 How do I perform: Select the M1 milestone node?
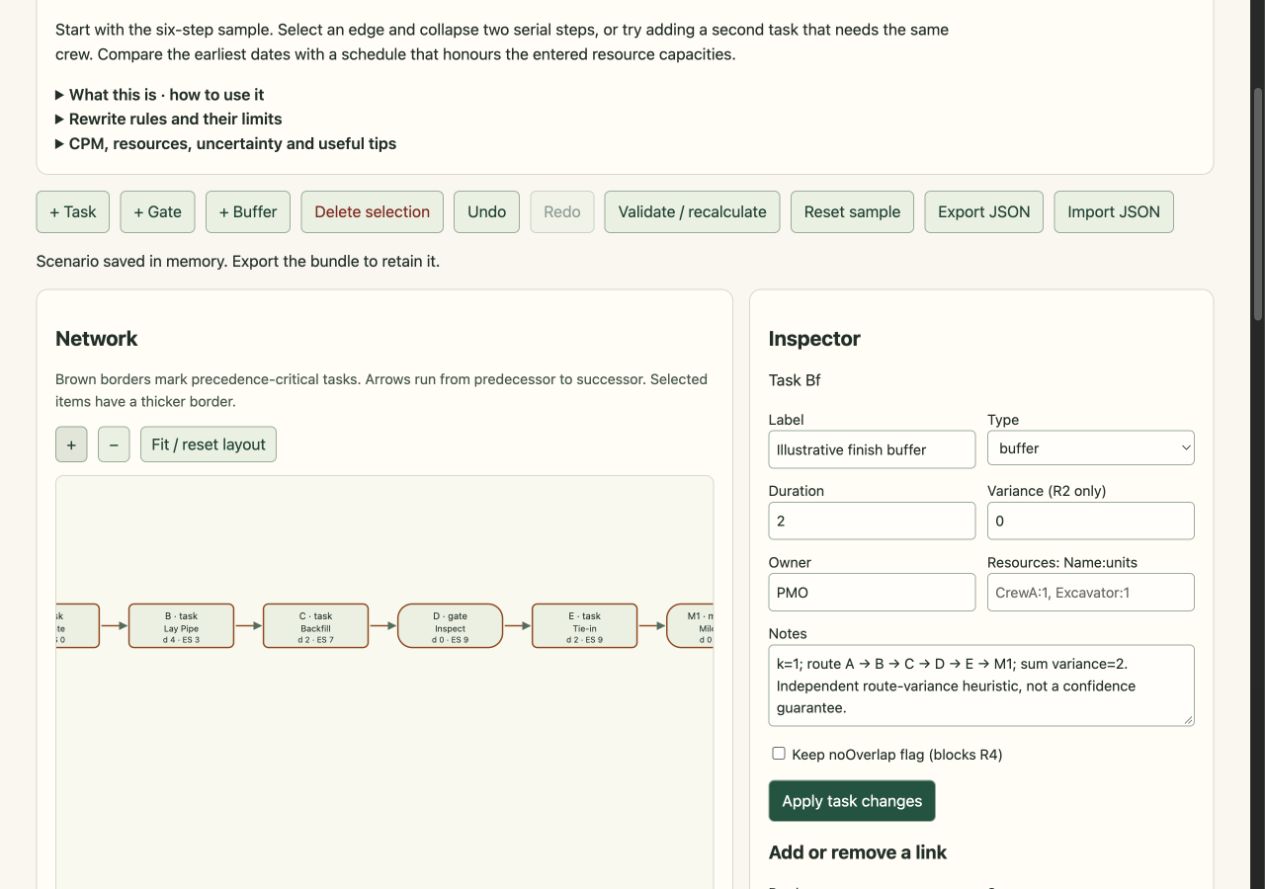coord(690,626)
